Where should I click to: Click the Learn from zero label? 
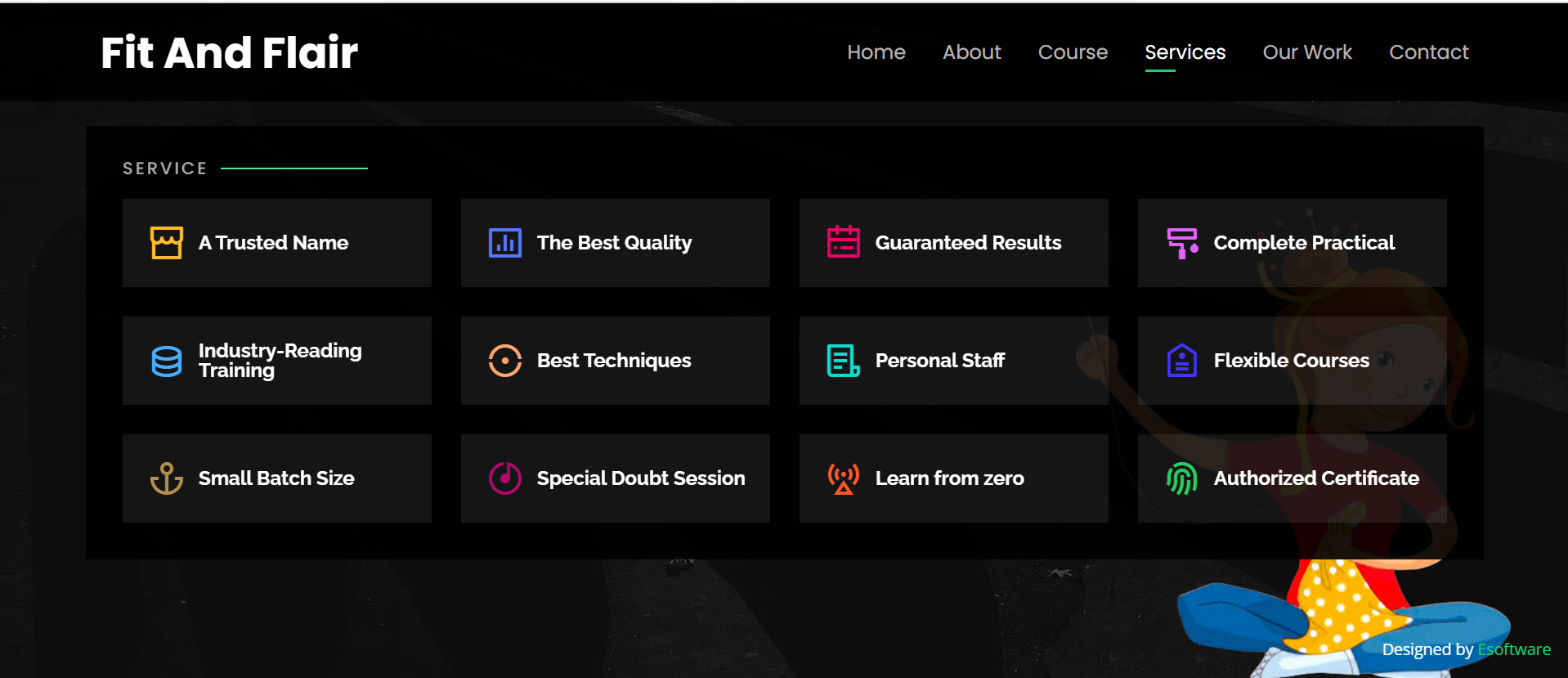(x=949, y=478)
